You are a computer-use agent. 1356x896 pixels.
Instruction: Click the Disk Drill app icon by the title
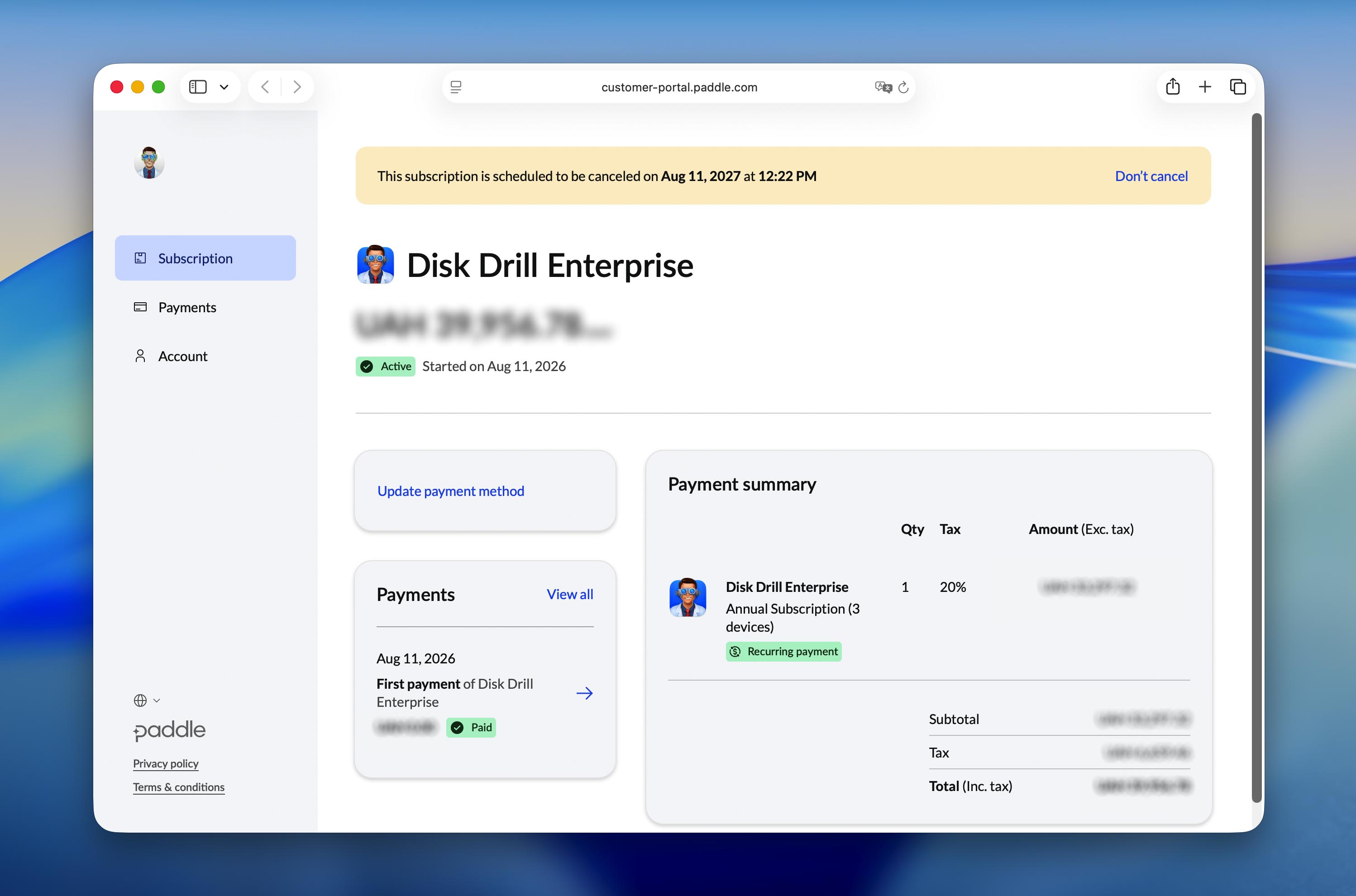point(375,265)
